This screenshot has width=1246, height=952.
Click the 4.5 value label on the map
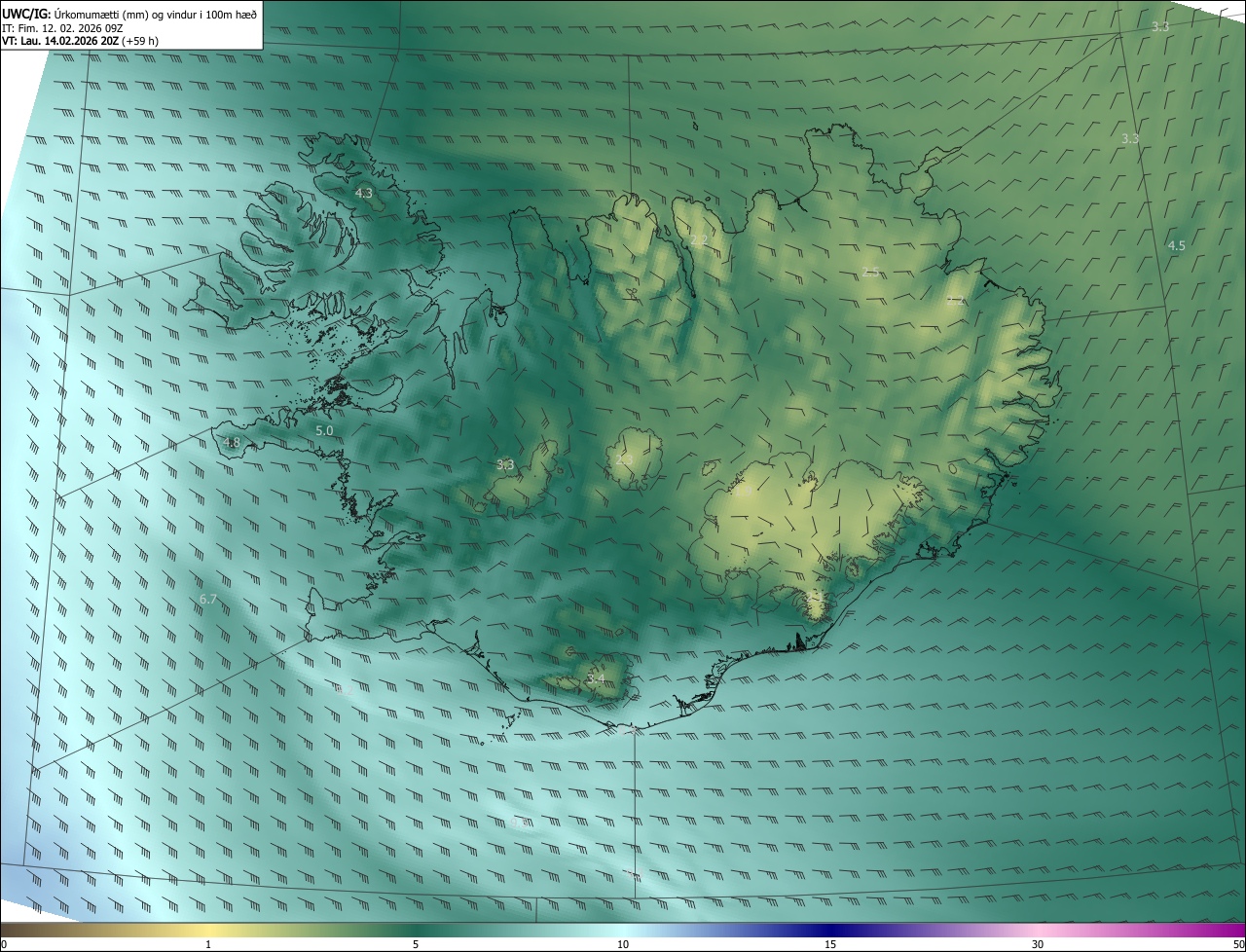click(1176, 245)
